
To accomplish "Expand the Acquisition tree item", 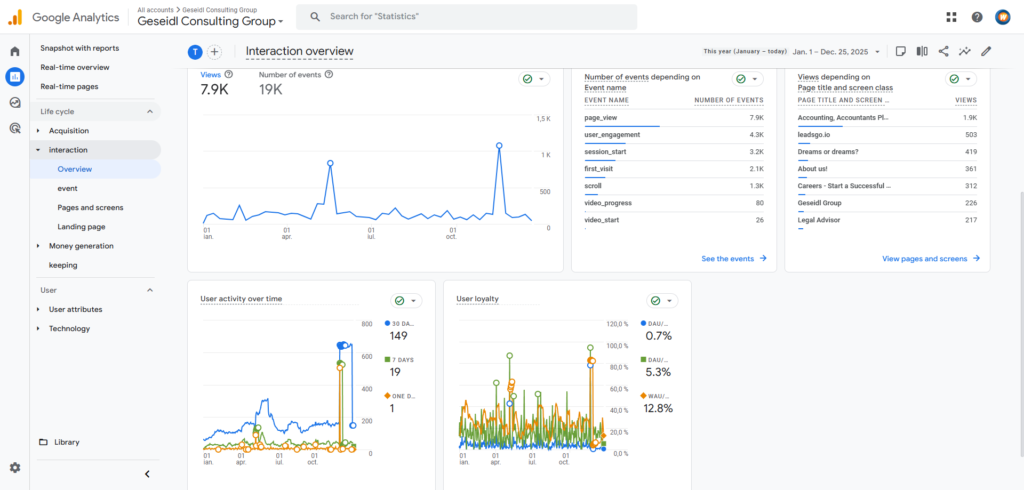I will click(x=39, y=131).
